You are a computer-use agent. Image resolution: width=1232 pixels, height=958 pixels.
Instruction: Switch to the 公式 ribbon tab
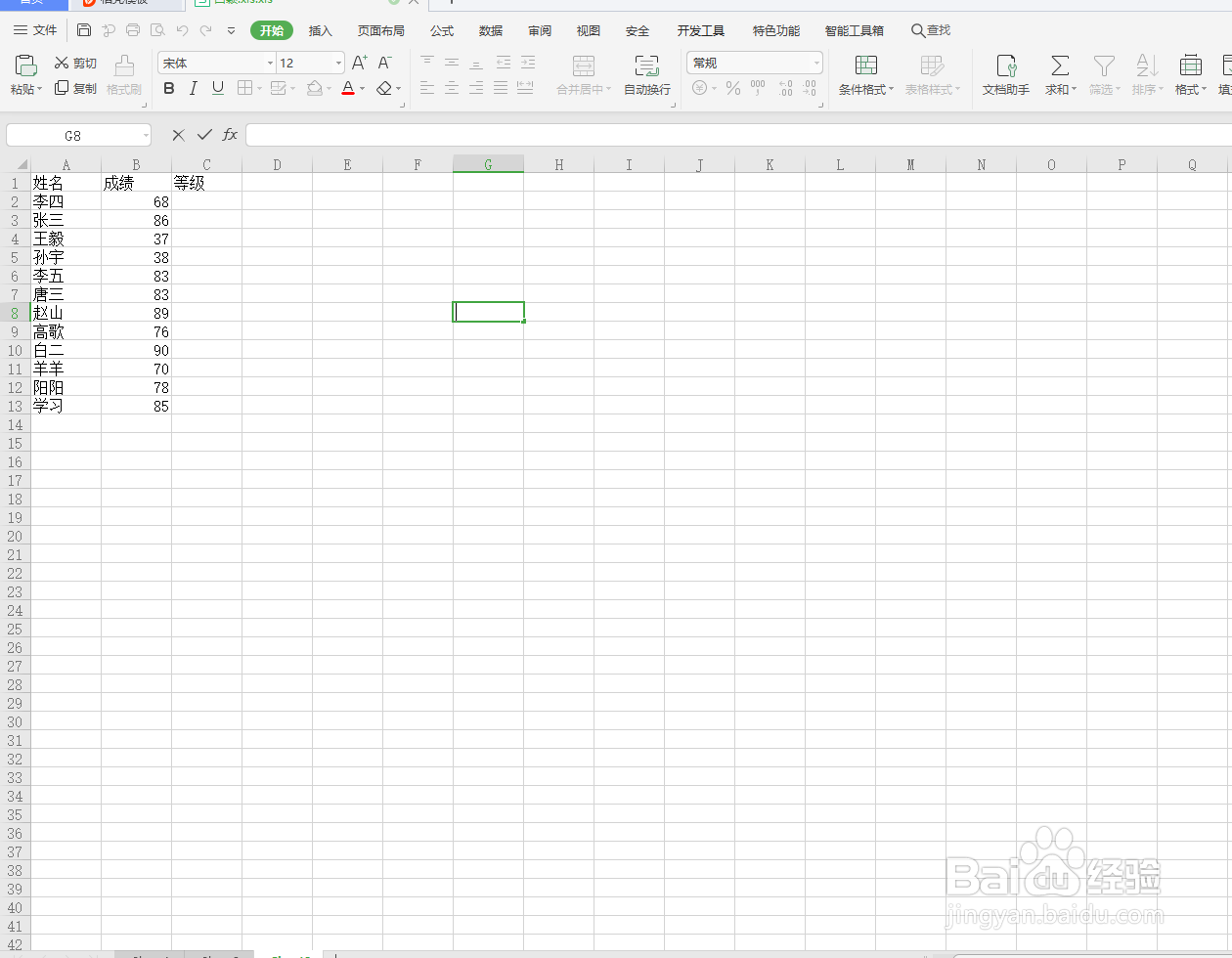click(442, 31)
